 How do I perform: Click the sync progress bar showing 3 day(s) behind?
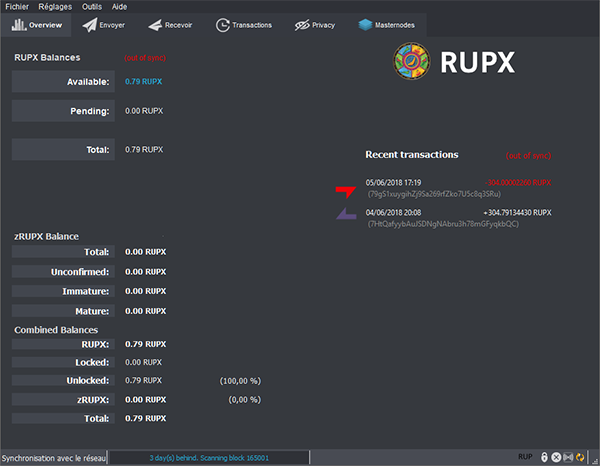(x=209, y=458)
